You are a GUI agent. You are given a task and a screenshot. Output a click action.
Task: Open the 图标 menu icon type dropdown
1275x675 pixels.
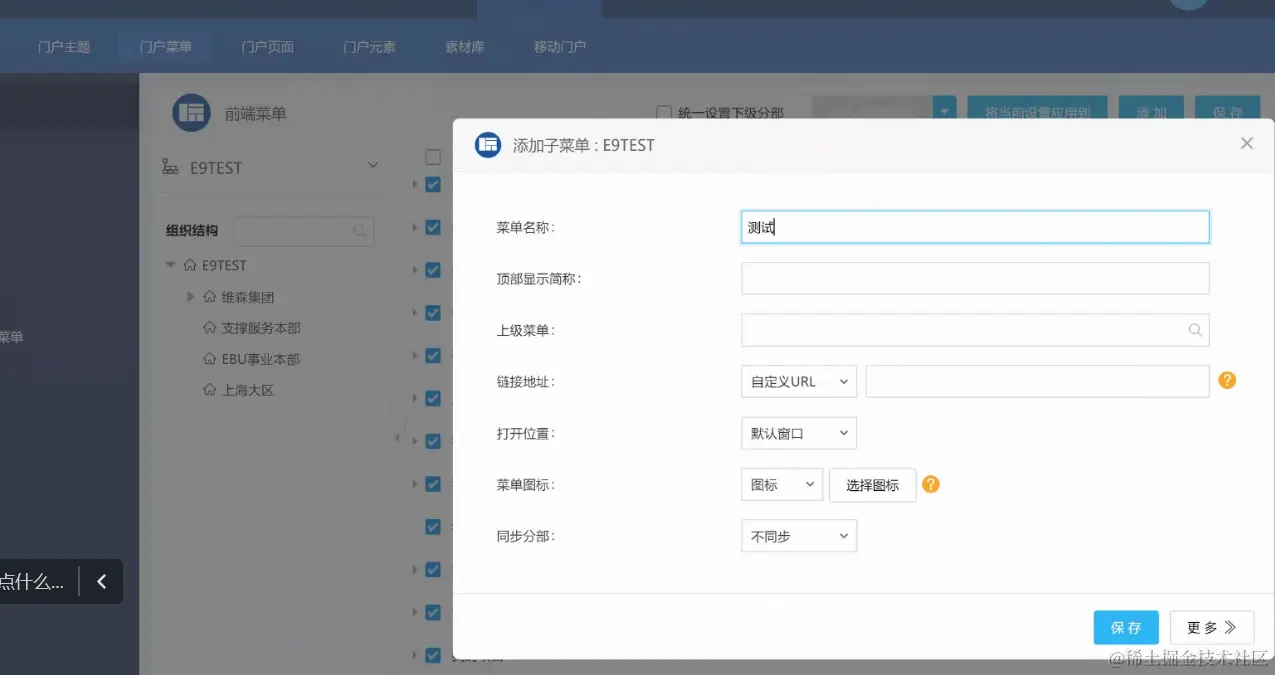[782, 485]
